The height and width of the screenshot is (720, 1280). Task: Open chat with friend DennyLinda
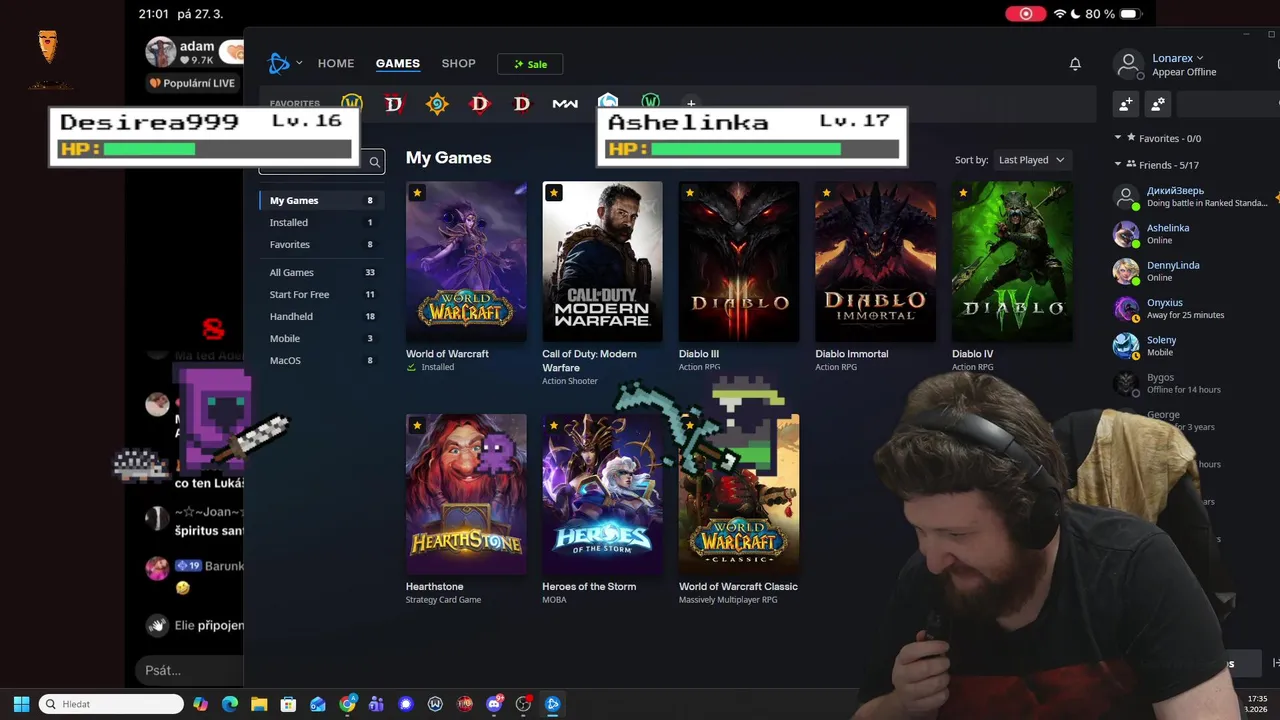pyautogui.click(x=1190, y=271)
